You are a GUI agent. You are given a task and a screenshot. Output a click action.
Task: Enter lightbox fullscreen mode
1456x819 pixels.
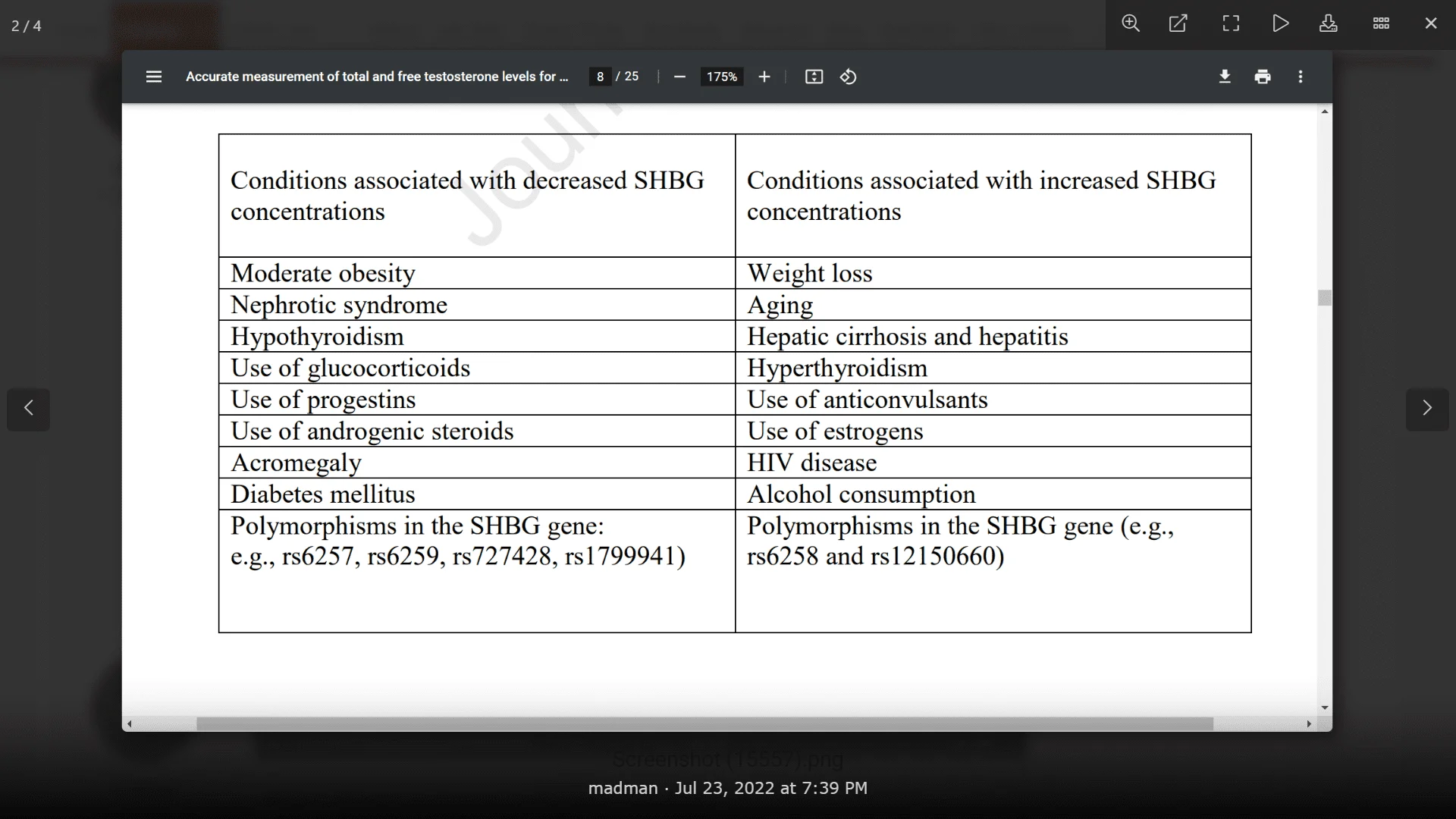click(1231, 24)
